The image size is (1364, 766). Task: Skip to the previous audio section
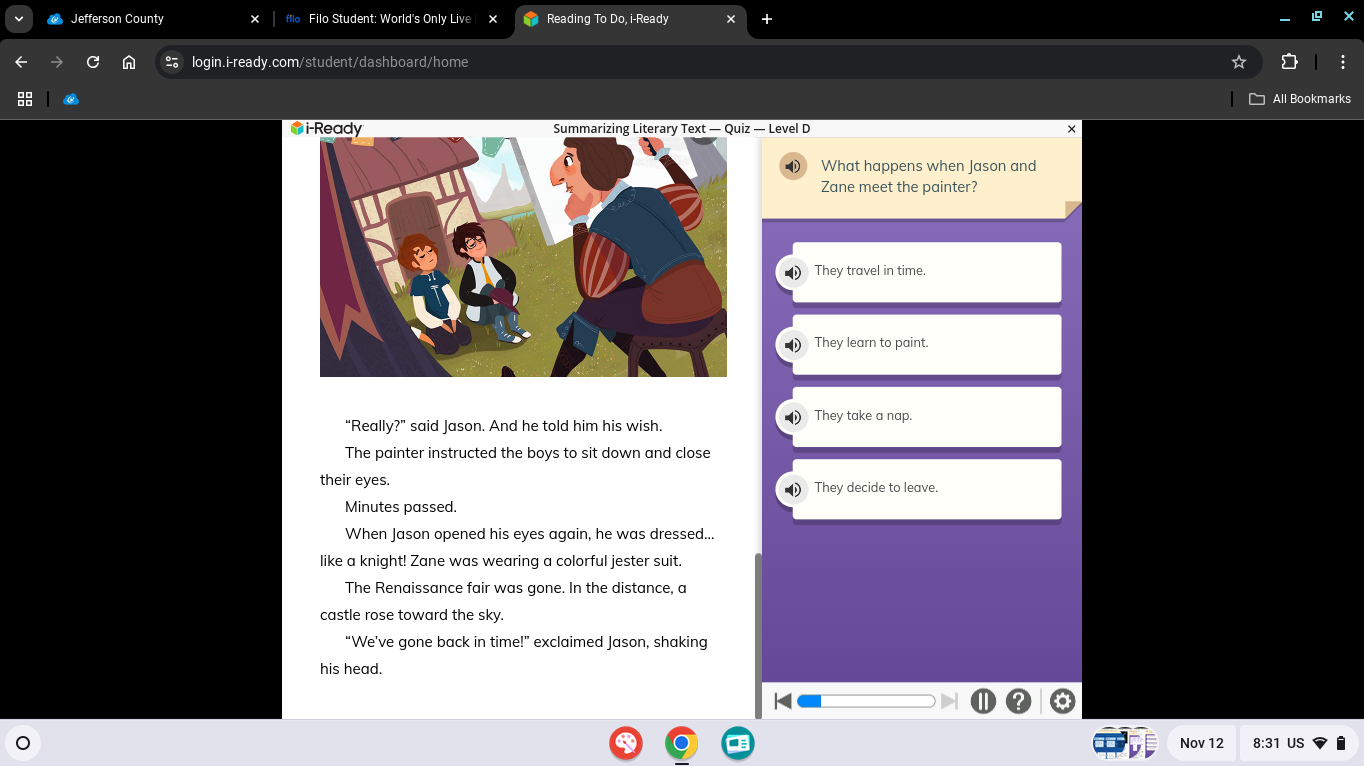[x=782, y=701]
